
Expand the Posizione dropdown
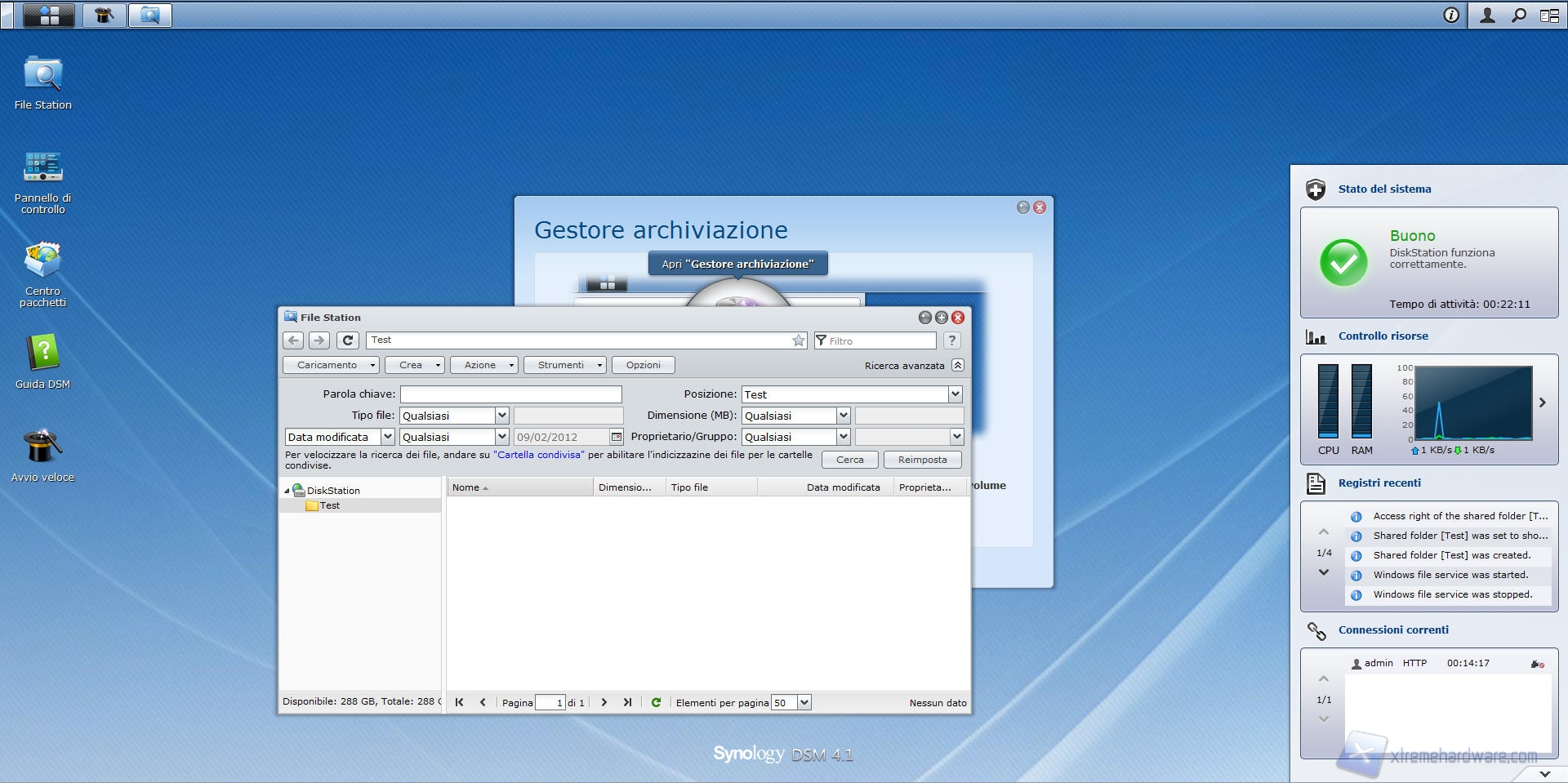(955, 394)
